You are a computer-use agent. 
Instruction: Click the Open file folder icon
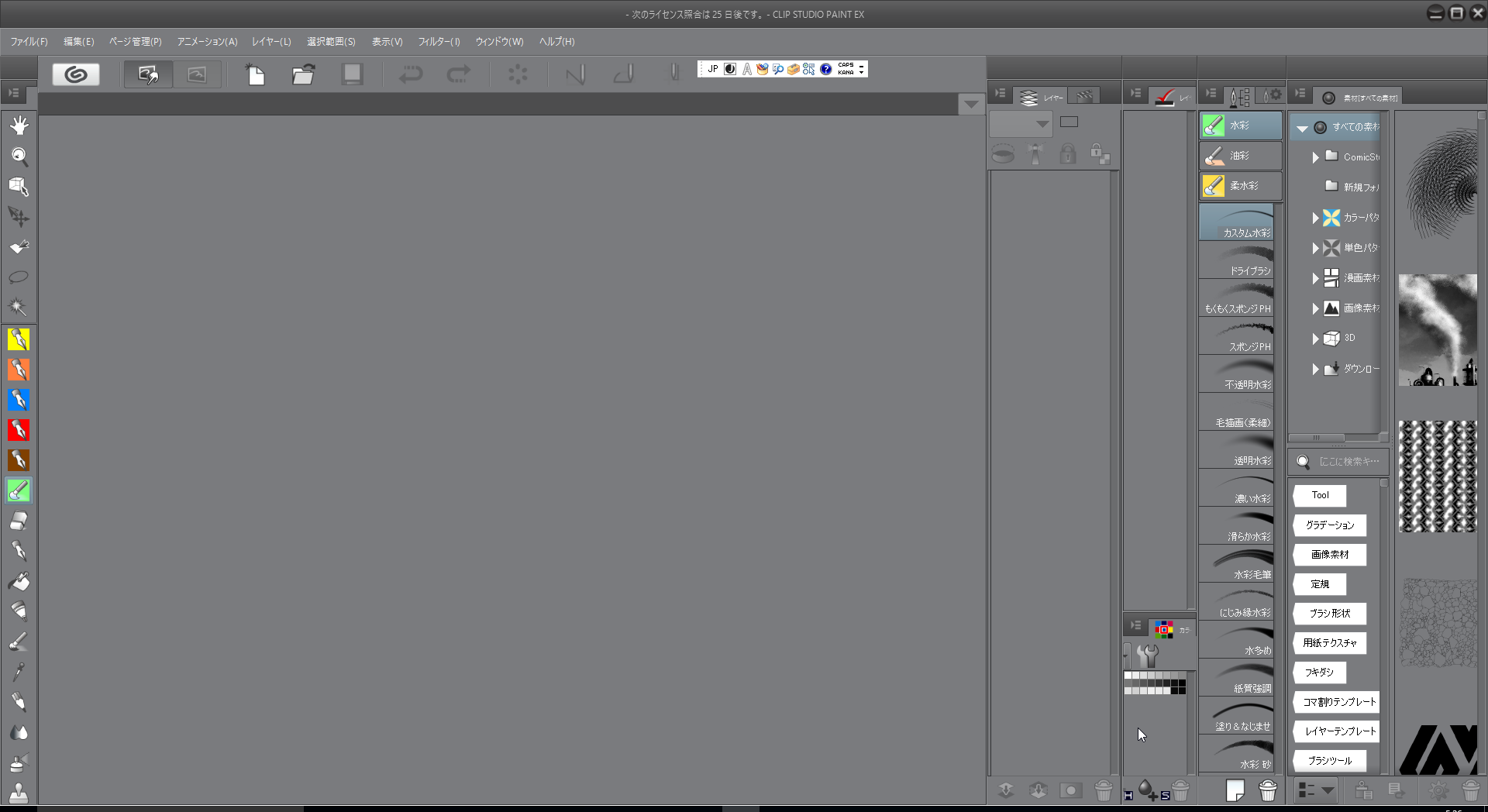coord(303,74)
